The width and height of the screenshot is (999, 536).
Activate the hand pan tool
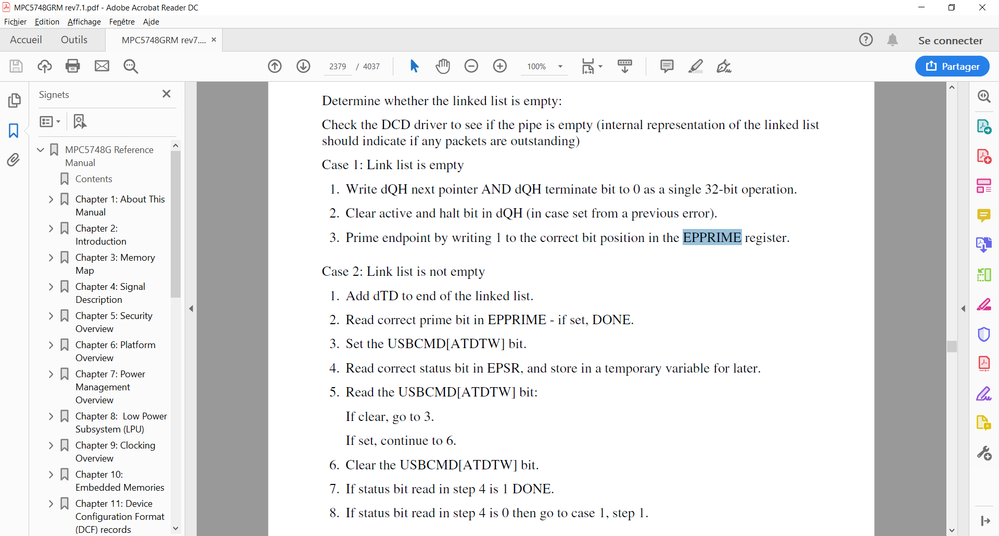(443, 66)
